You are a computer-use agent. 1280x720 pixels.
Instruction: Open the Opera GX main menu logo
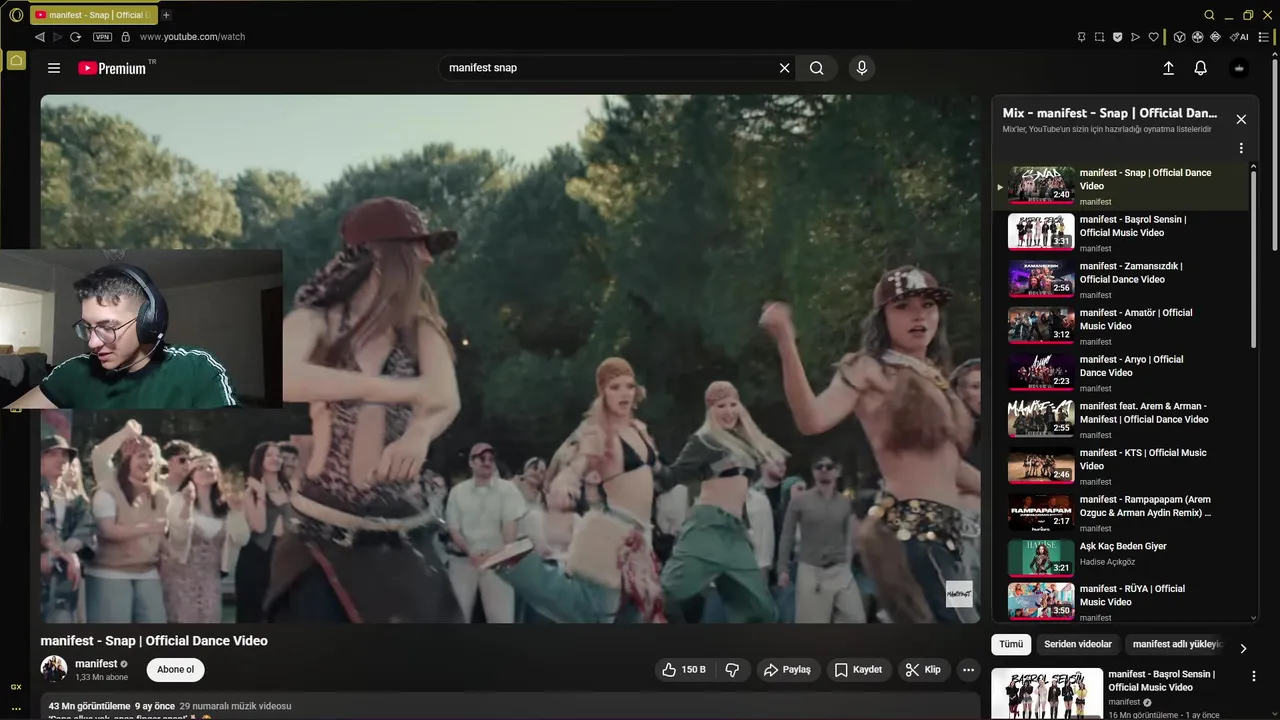[16, 15]
